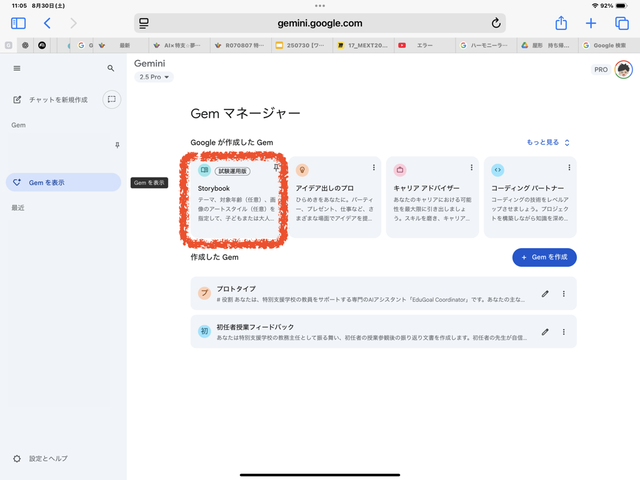640x480 pixels.
Task: Switch to the R070807 tab
Action: [x=241, y=45]
